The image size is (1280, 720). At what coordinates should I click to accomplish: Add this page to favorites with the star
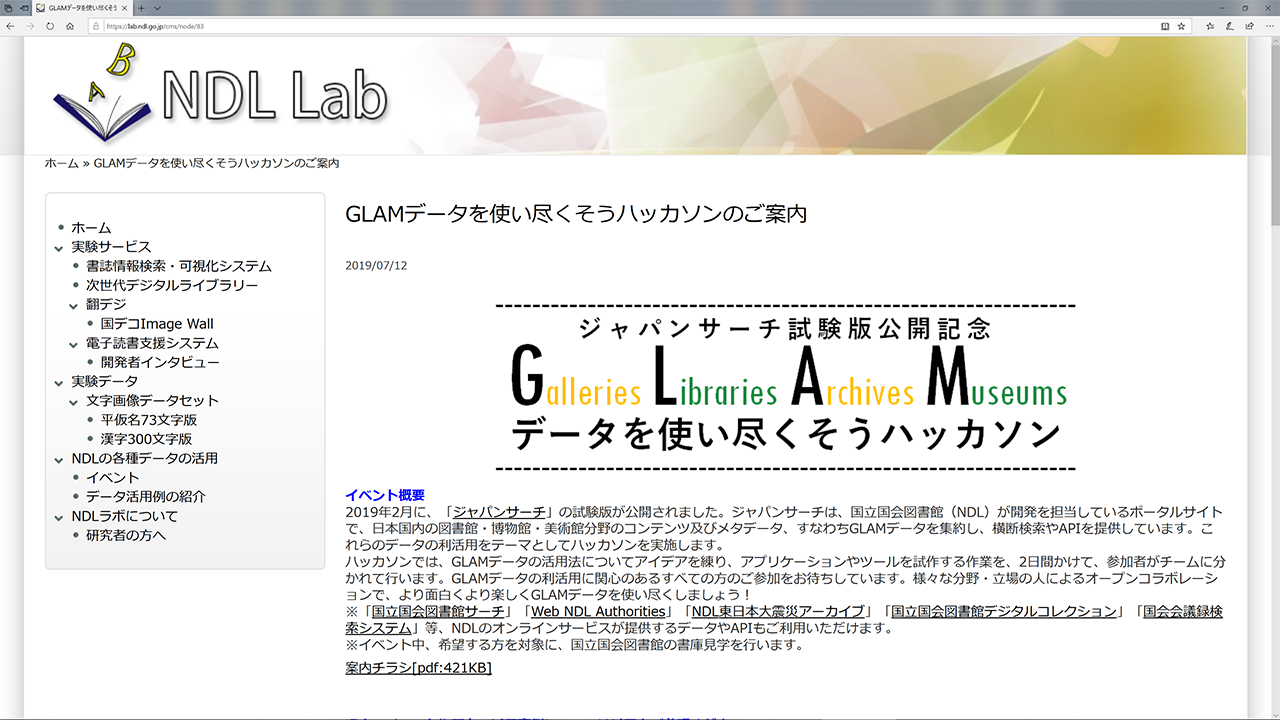point(1182,26)
